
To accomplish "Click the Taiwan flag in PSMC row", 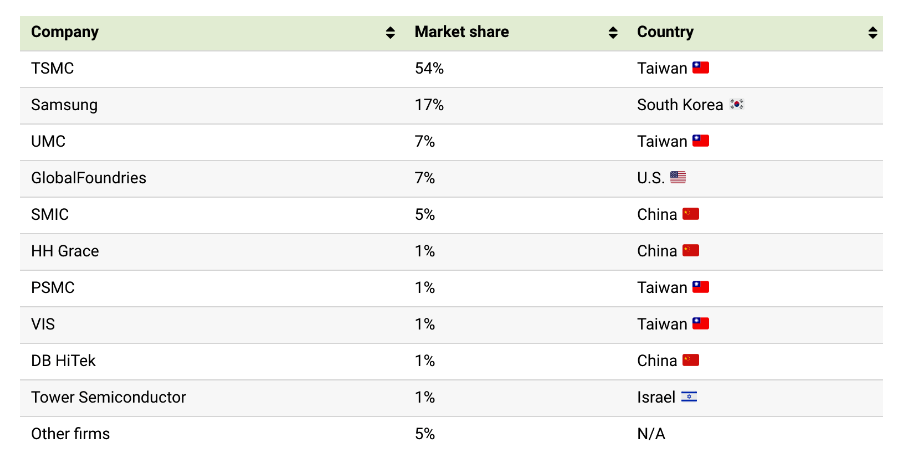I will pyautogui.click(x=700, y=287).
